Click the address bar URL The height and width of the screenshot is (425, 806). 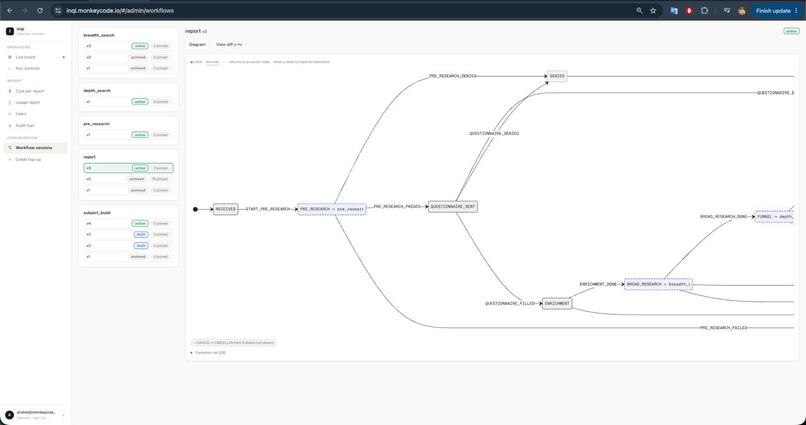(120, 10)
